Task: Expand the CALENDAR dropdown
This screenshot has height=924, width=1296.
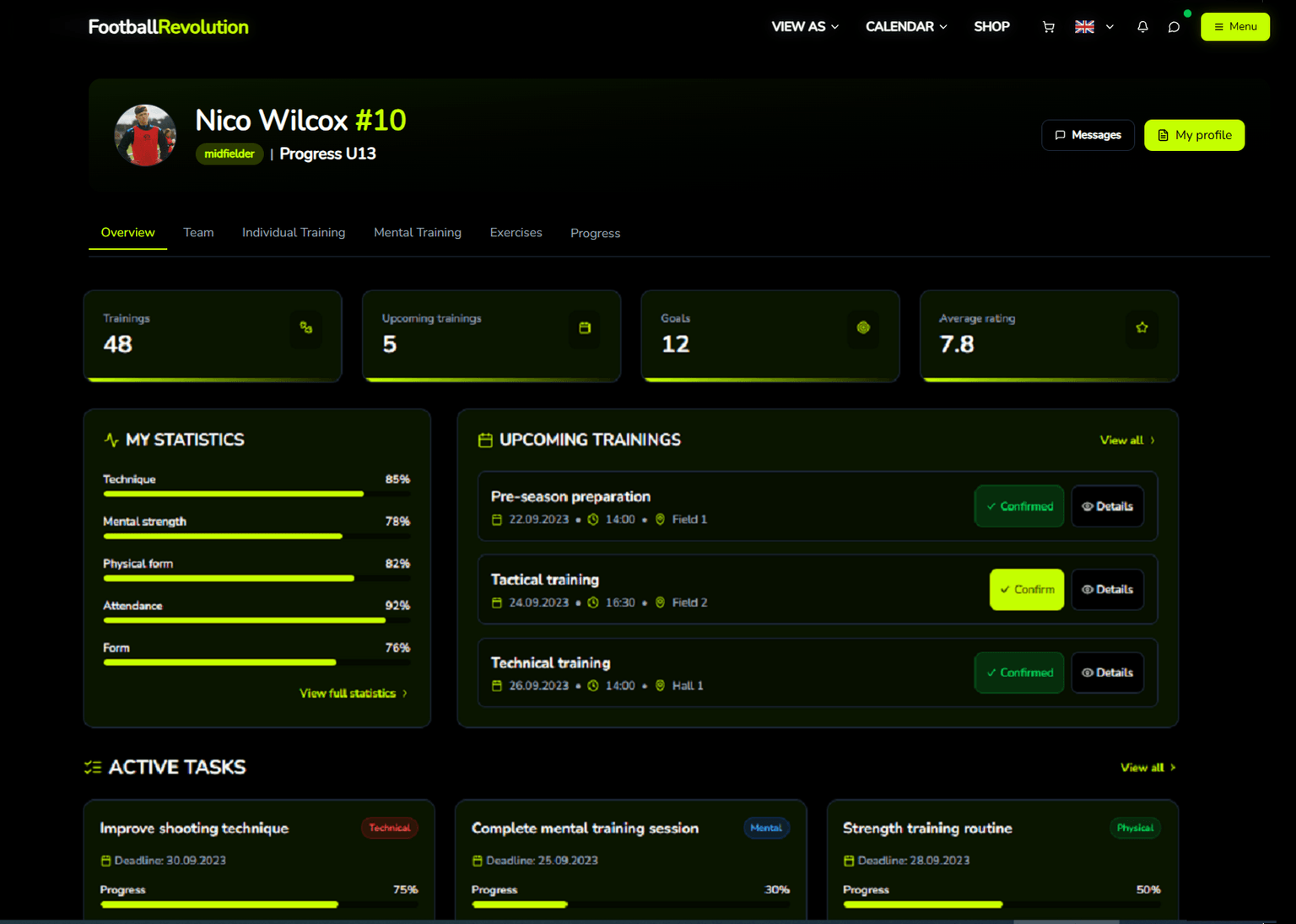Action: point(906,27)
